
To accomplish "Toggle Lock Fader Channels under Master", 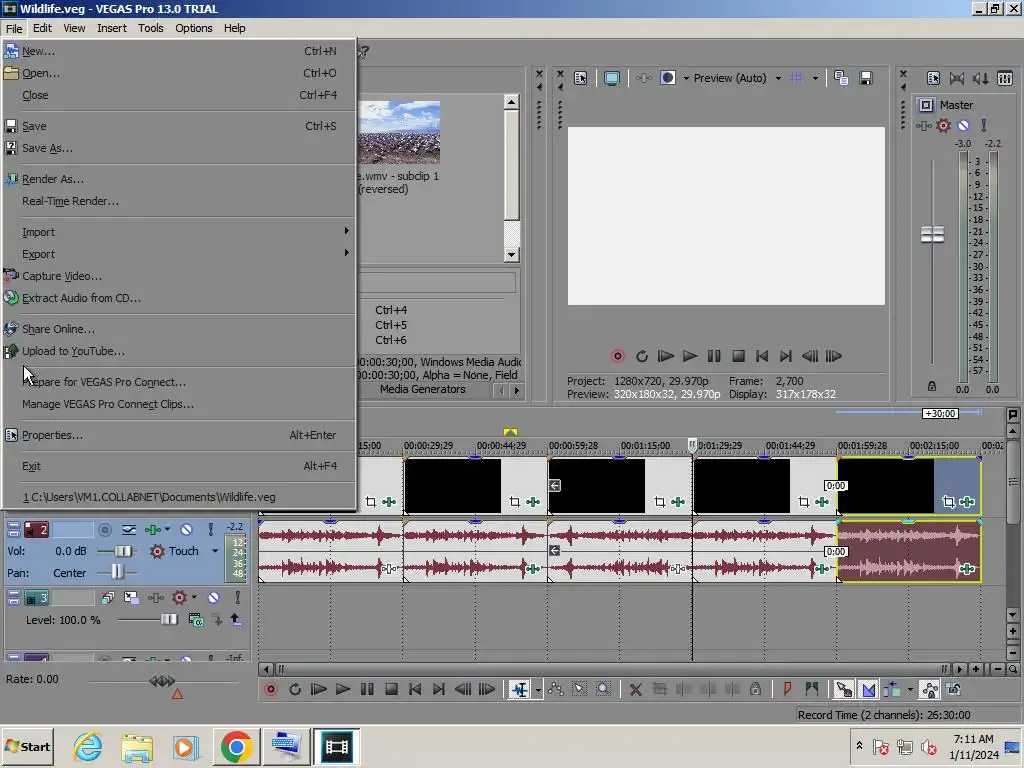I will click(x=932, y=387).
